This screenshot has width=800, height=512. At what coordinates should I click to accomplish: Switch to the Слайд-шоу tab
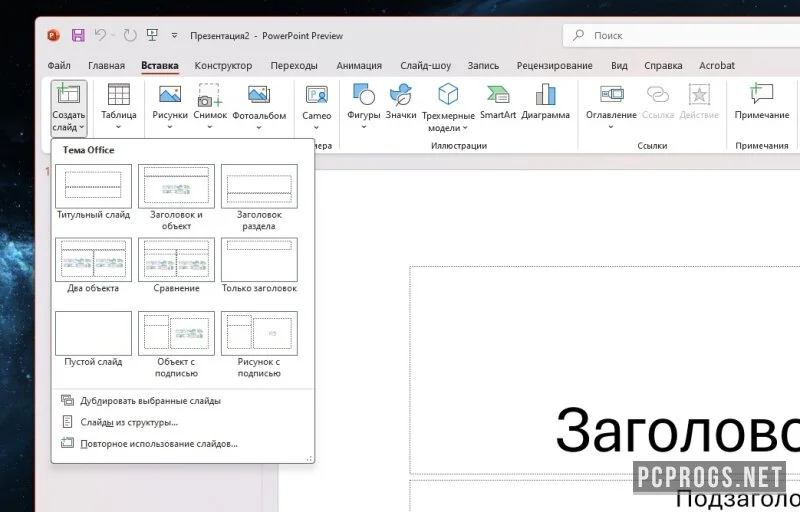point(426,65)
